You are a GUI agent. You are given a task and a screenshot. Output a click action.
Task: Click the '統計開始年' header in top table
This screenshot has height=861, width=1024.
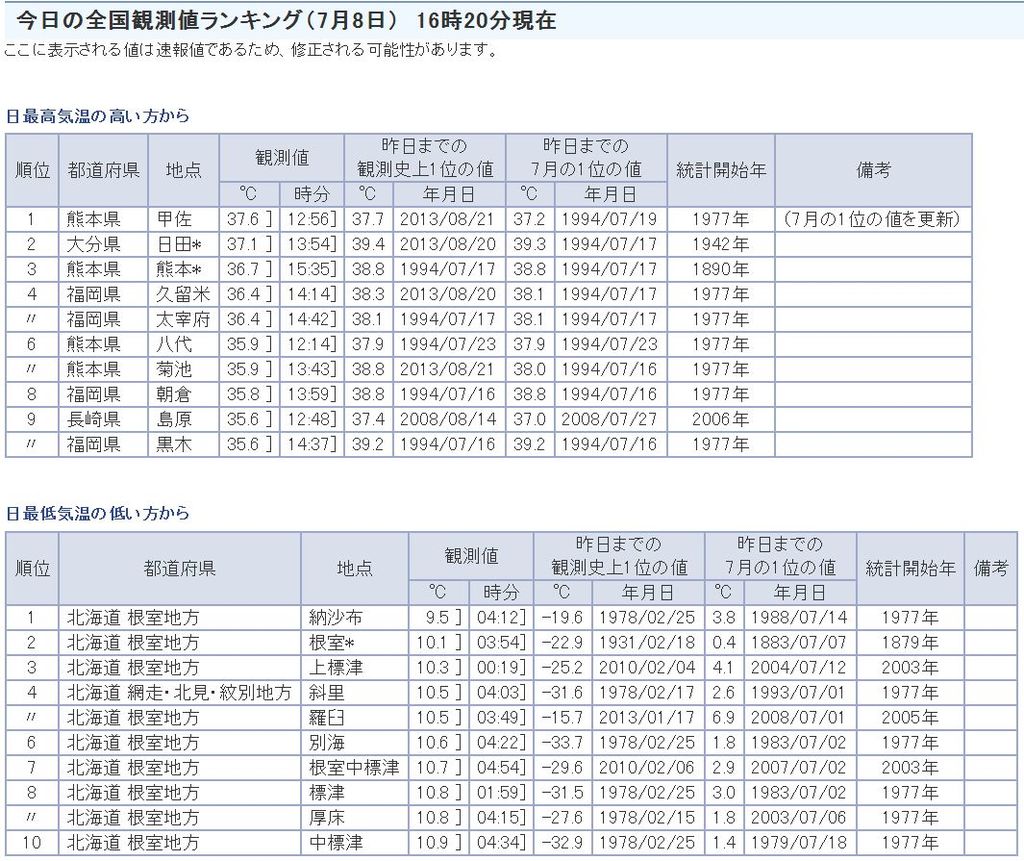[721, 170]
